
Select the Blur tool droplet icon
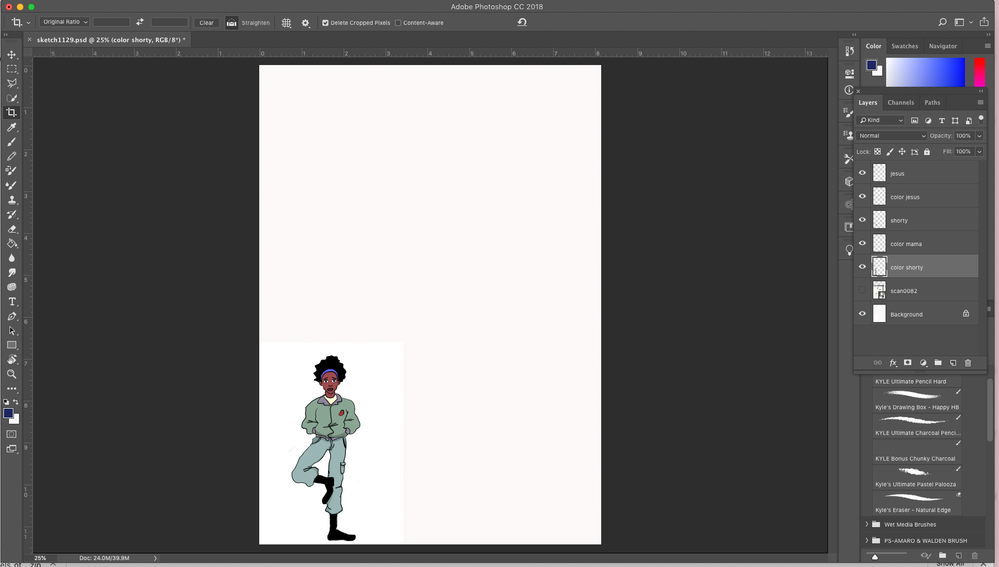coord(11,258)
